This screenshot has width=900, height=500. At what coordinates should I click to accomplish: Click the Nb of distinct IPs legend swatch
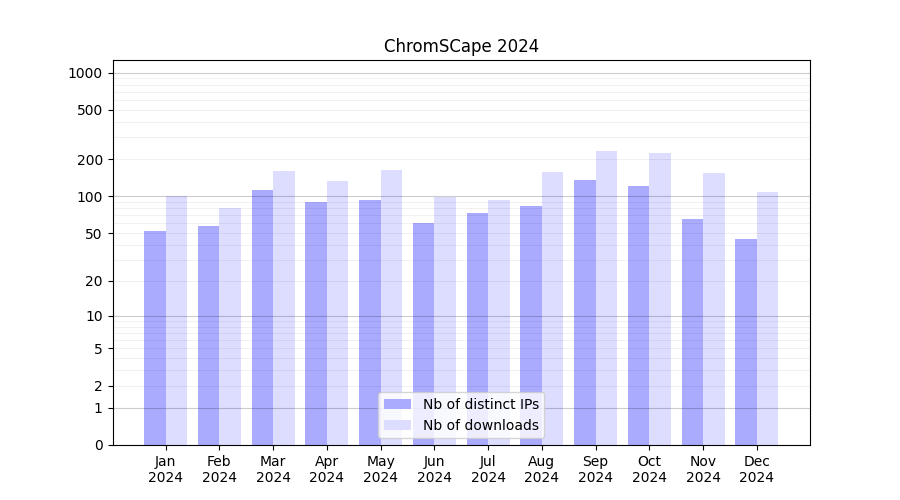tap(397, 404)
